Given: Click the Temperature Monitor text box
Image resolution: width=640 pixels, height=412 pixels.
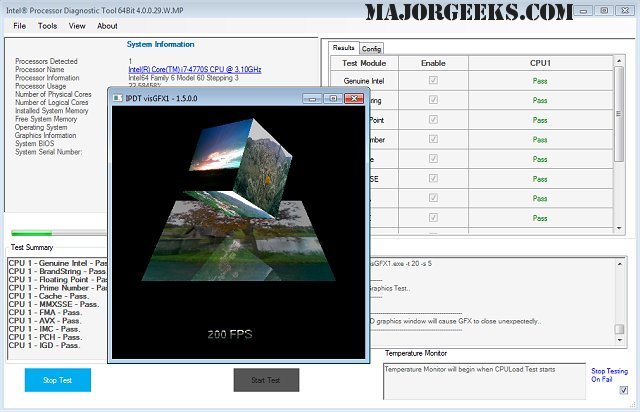Looking at the screenshot, I should point(484,381).
